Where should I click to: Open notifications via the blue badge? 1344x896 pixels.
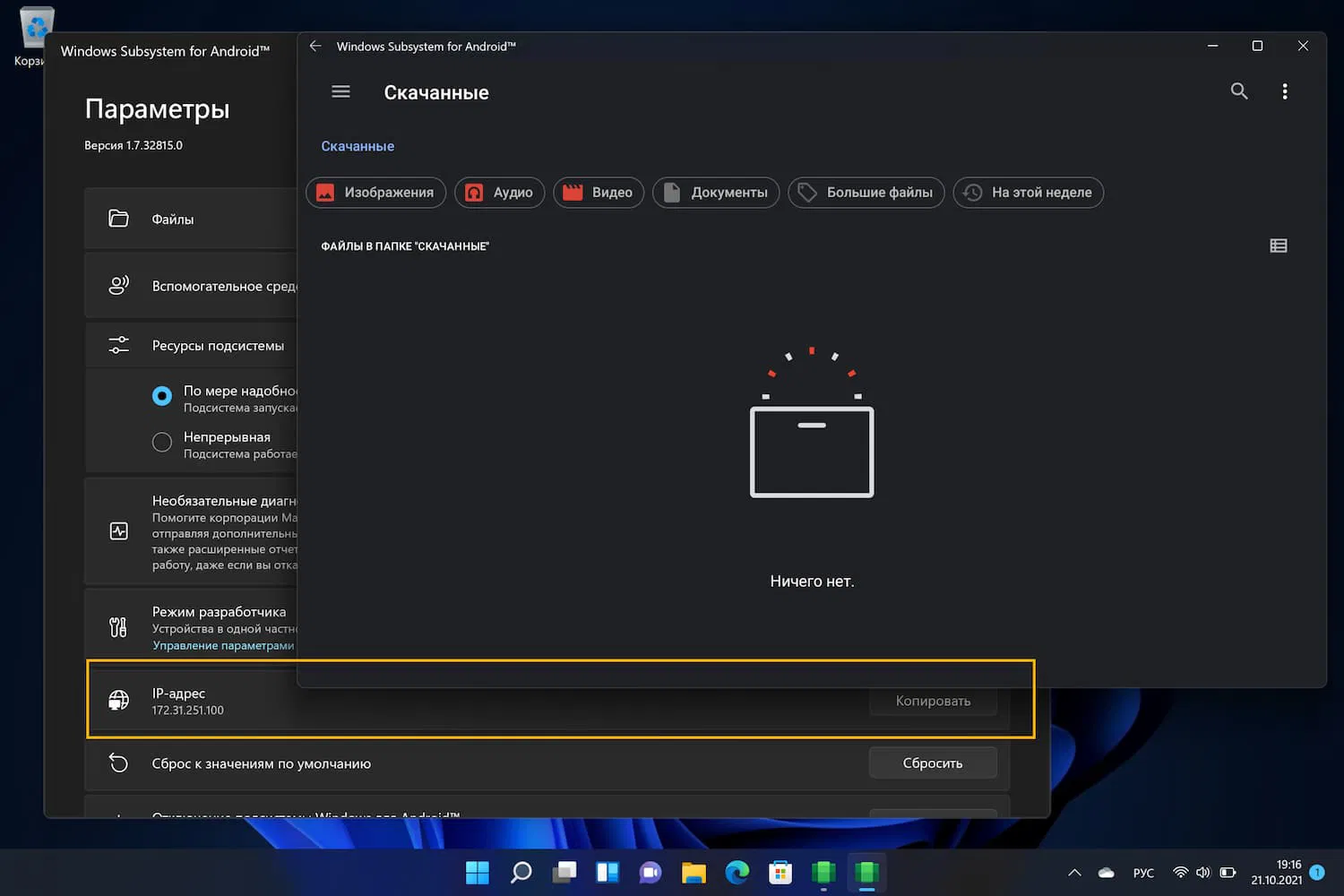click(x=1317, y=872)
